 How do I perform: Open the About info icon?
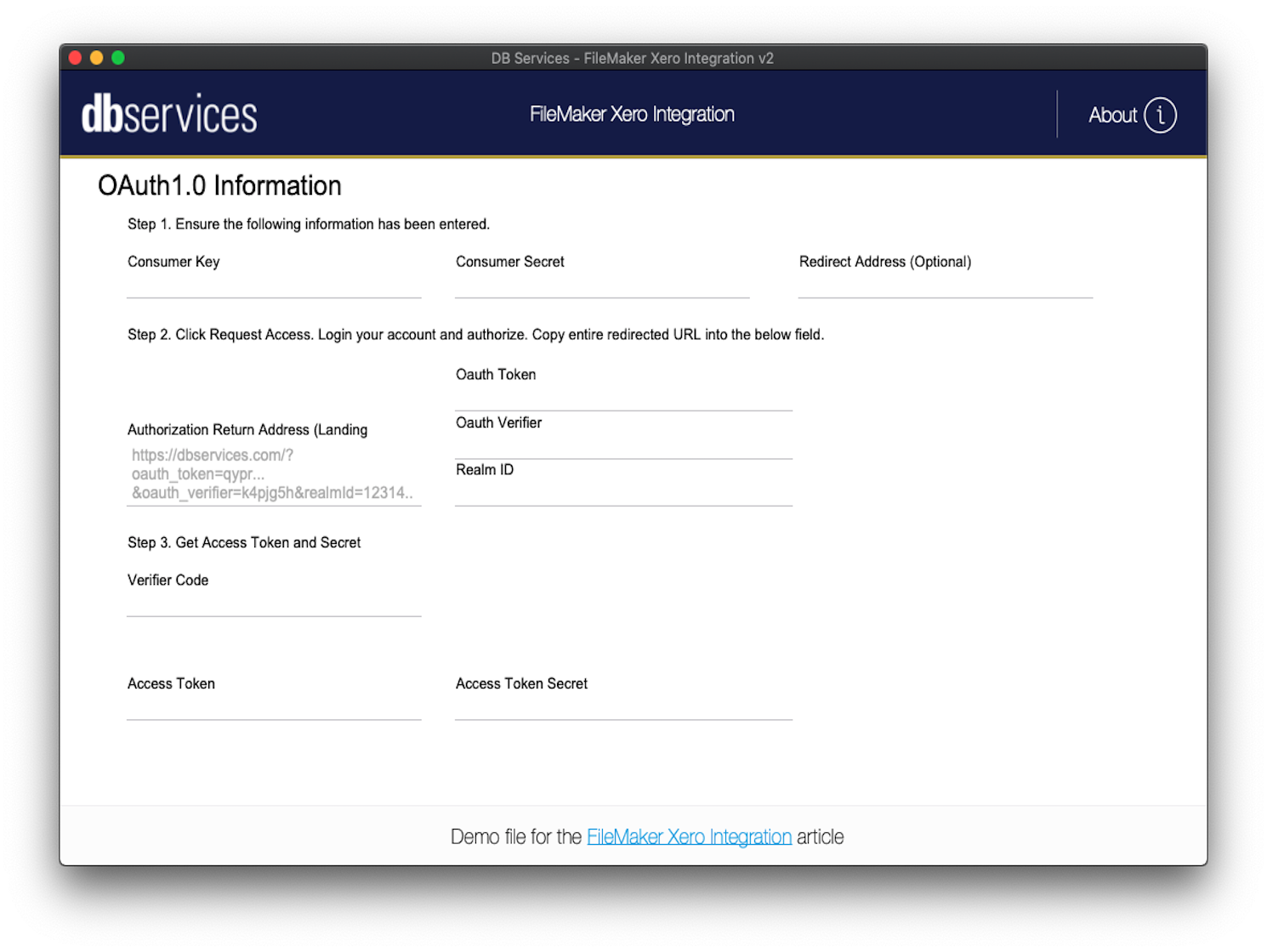[x=1160, y=116]
